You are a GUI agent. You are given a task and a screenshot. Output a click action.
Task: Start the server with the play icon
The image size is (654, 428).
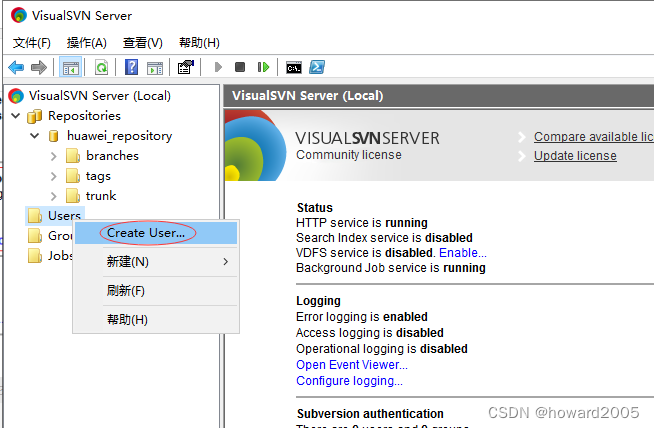pos(218,67)
